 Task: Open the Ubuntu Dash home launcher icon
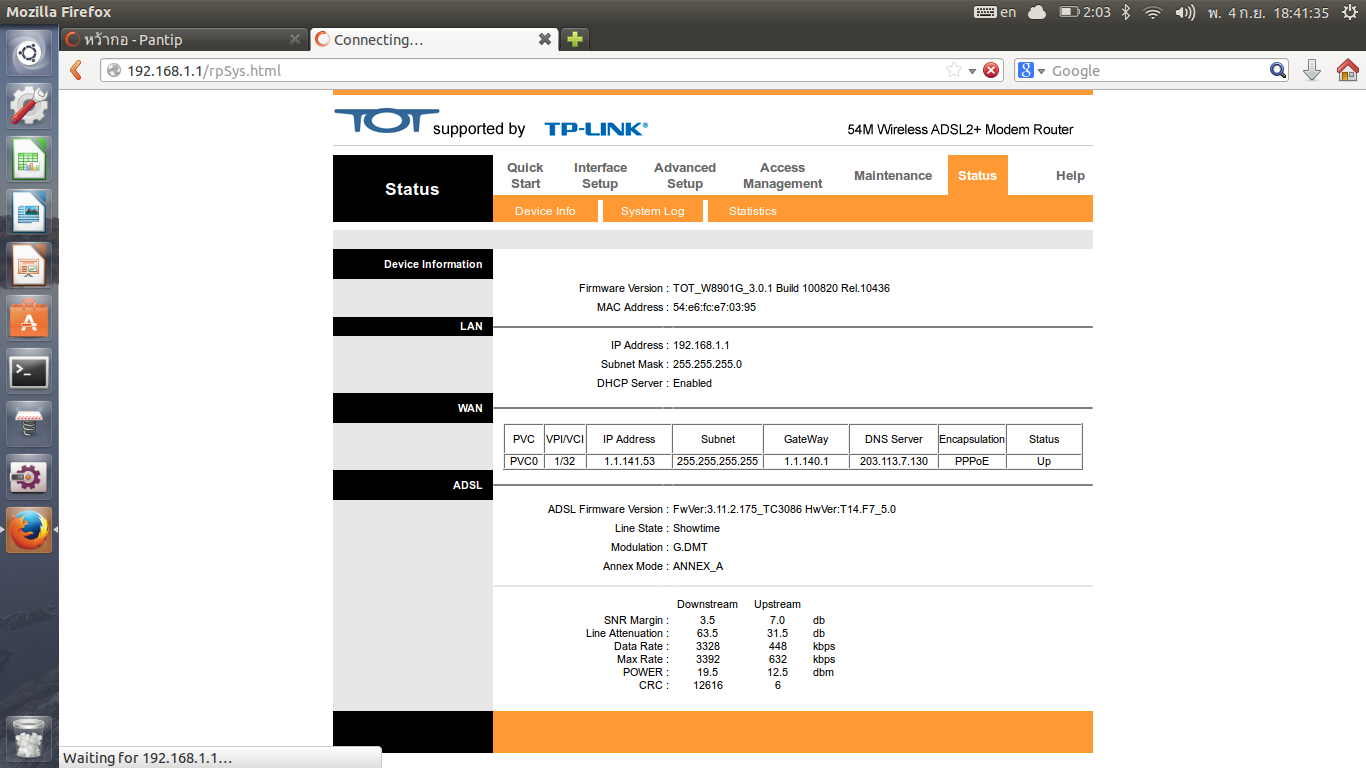click(x=29, y=53)
